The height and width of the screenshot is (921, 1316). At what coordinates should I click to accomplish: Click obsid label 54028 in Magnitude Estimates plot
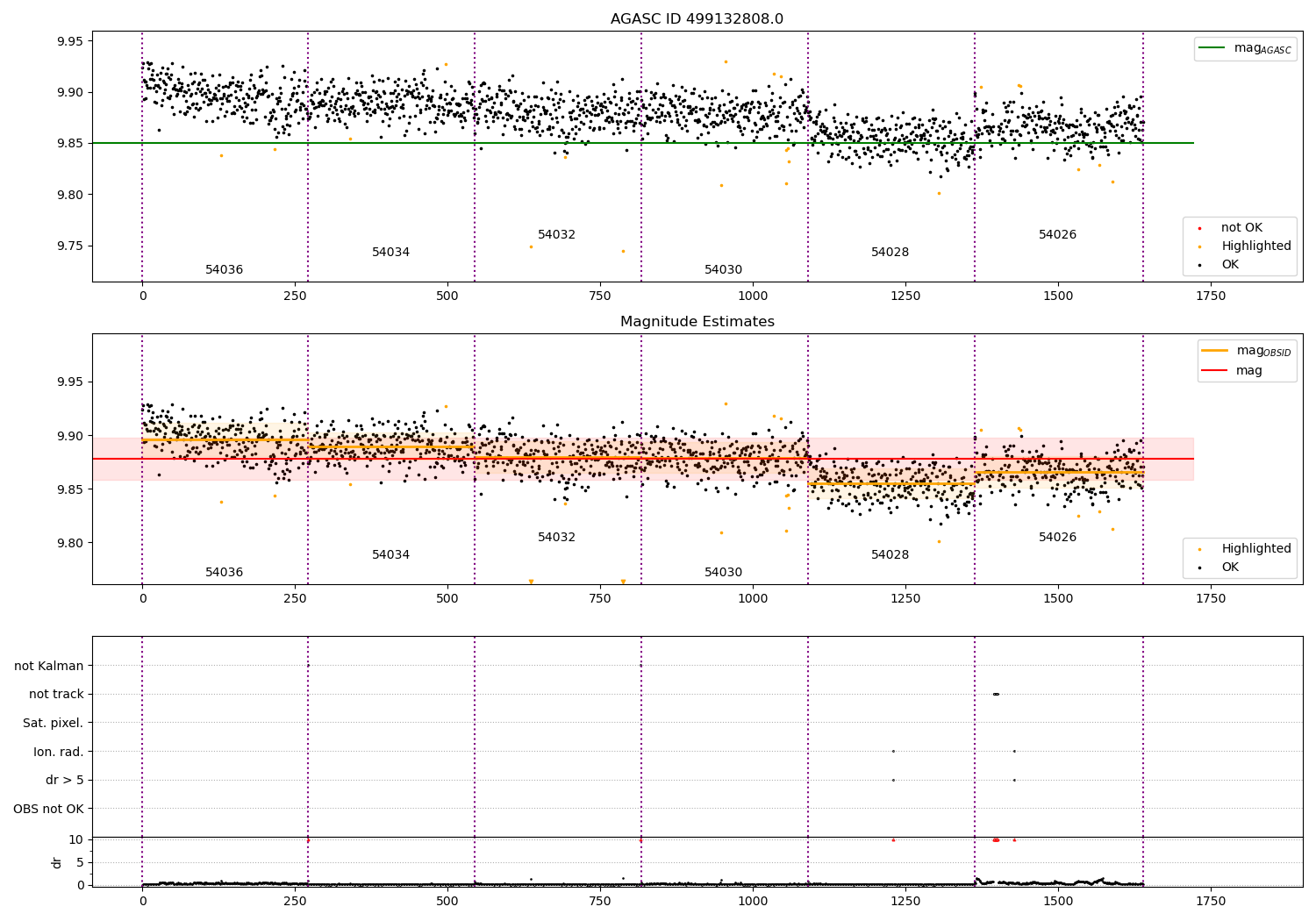[890, 555]
